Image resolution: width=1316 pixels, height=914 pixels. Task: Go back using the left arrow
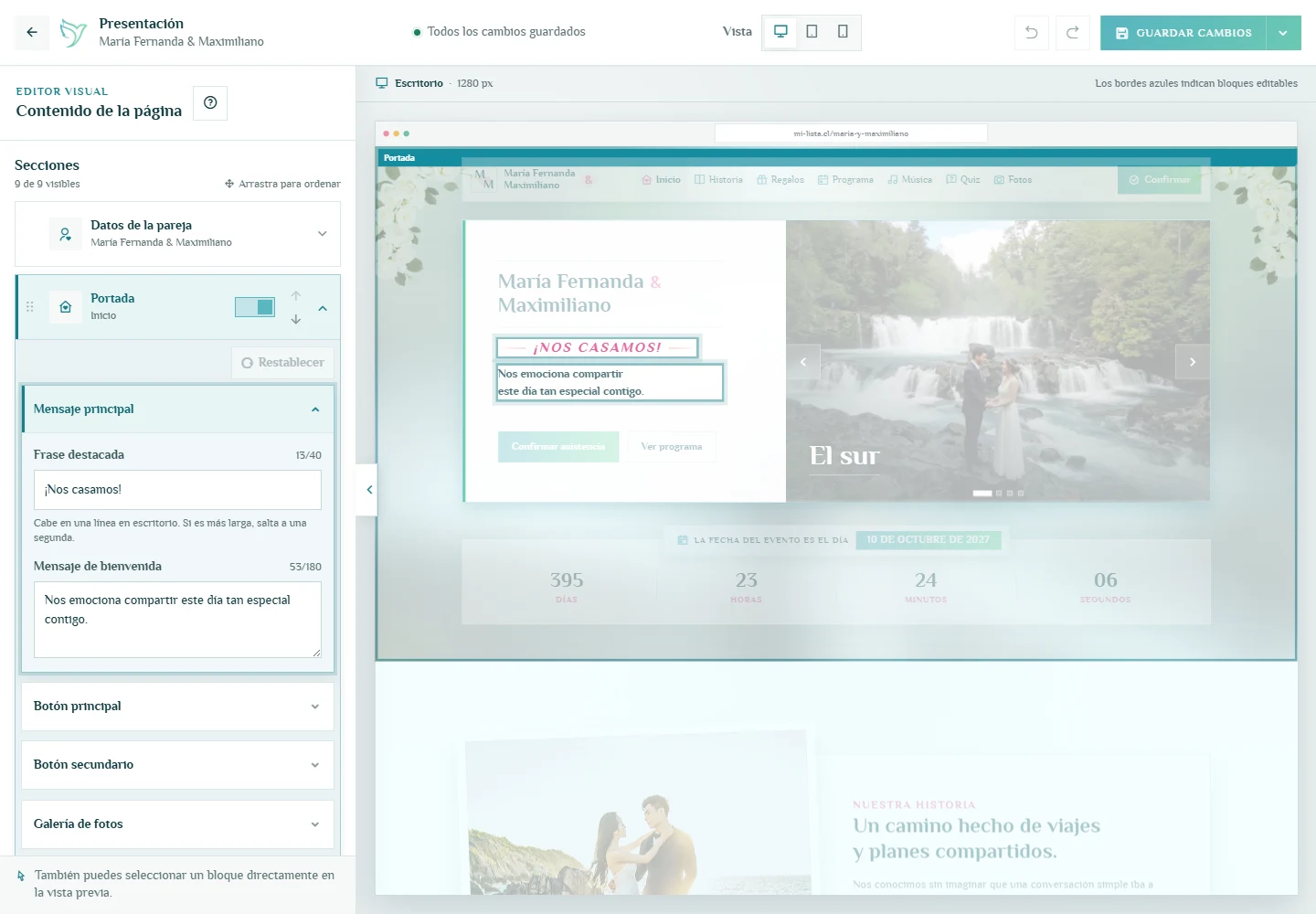[32, 32]
